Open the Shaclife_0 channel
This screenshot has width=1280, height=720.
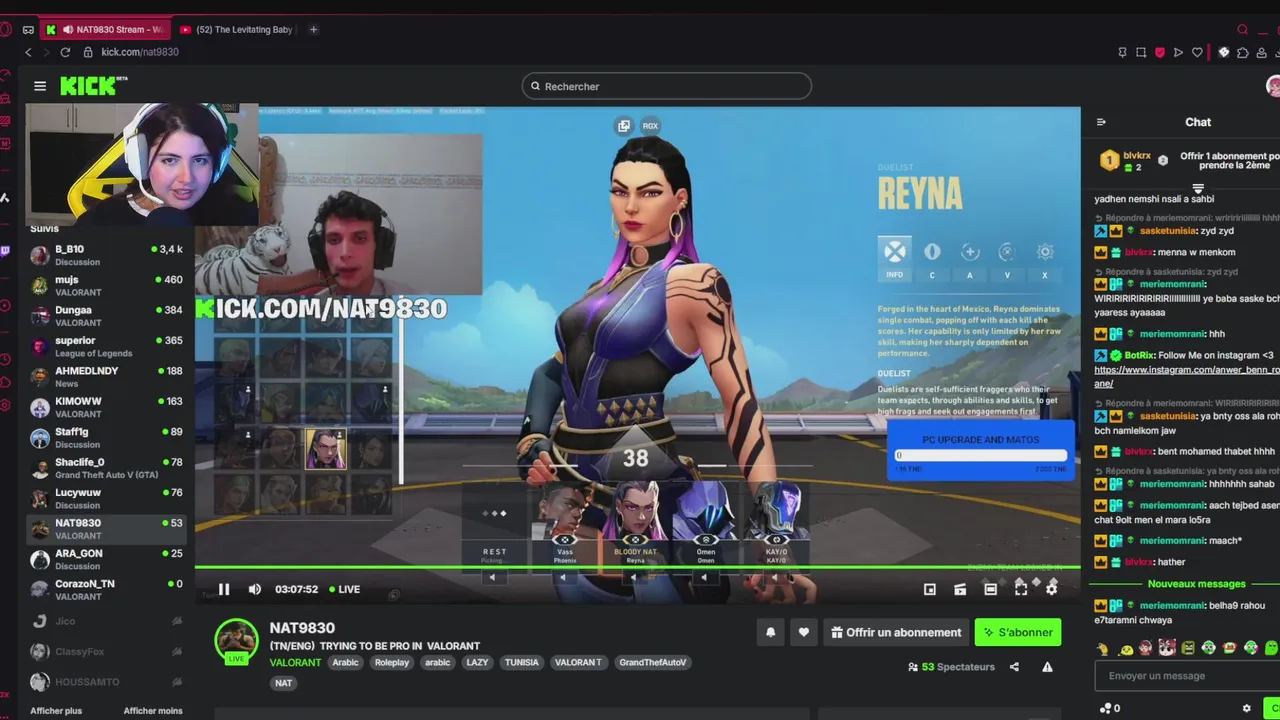pos(106,468)
